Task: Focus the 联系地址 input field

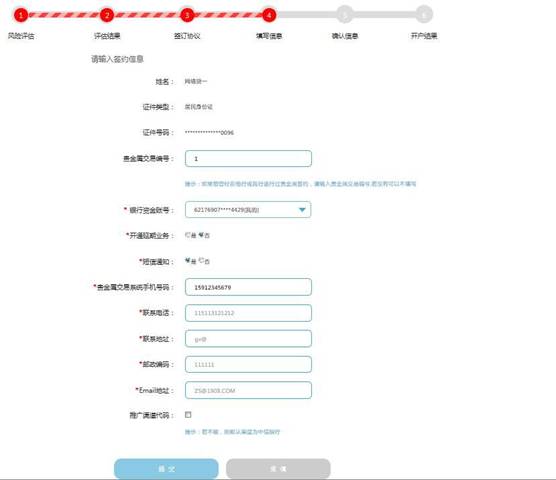Action: (x=248, y=339)
